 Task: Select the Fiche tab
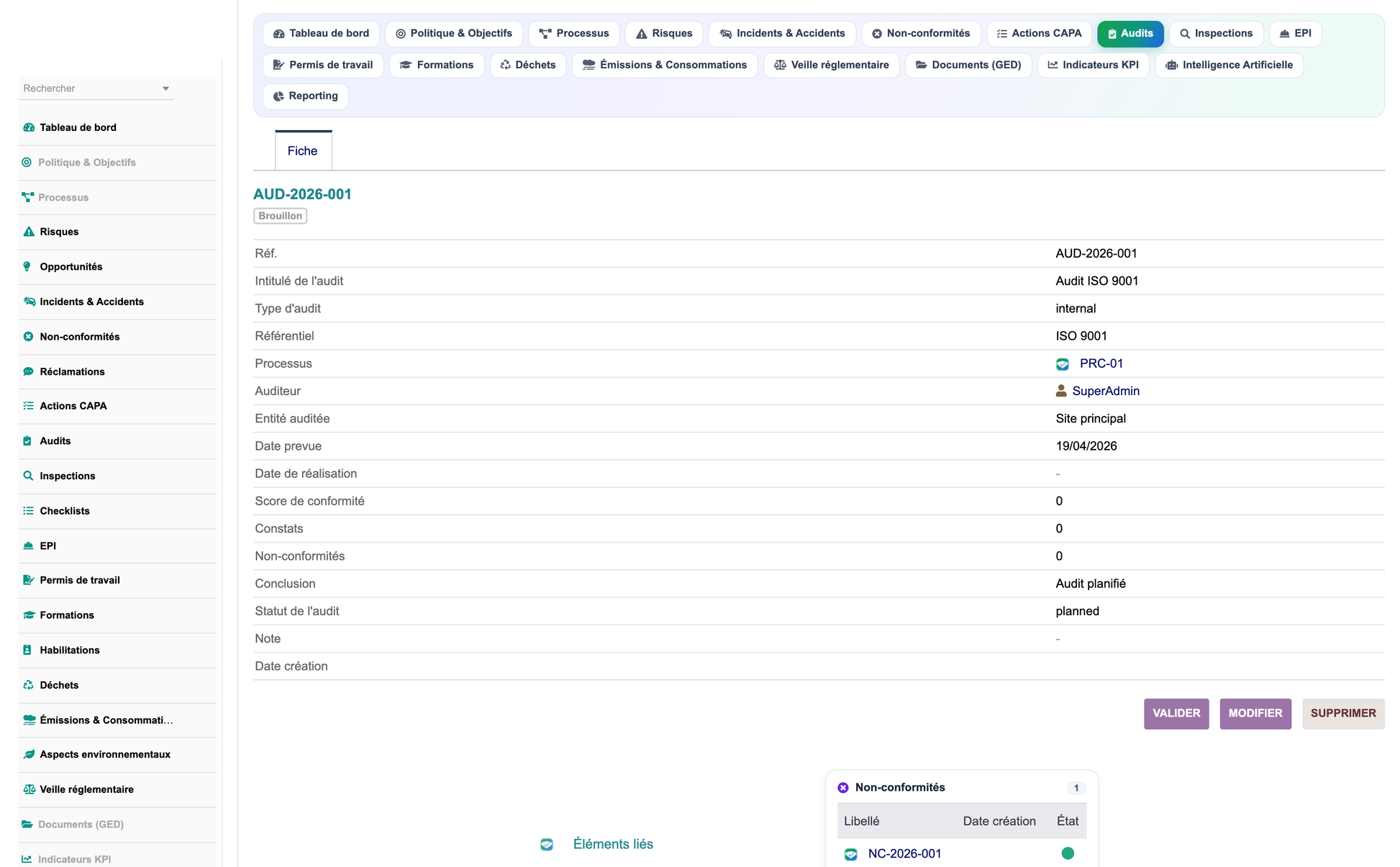click(x=303, y=150)
